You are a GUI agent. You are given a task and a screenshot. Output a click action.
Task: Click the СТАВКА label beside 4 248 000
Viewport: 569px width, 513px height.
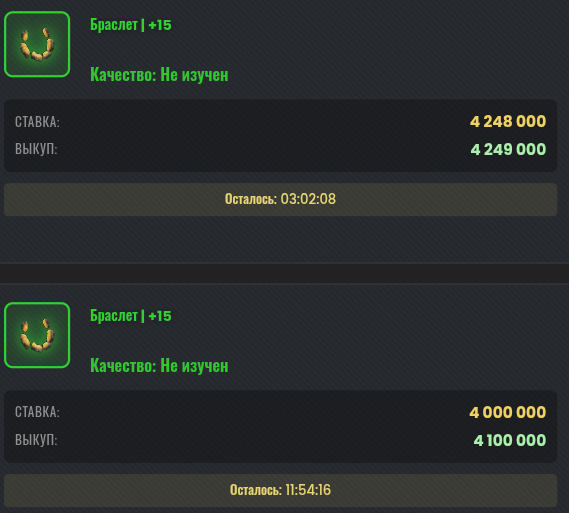[37, 122]
